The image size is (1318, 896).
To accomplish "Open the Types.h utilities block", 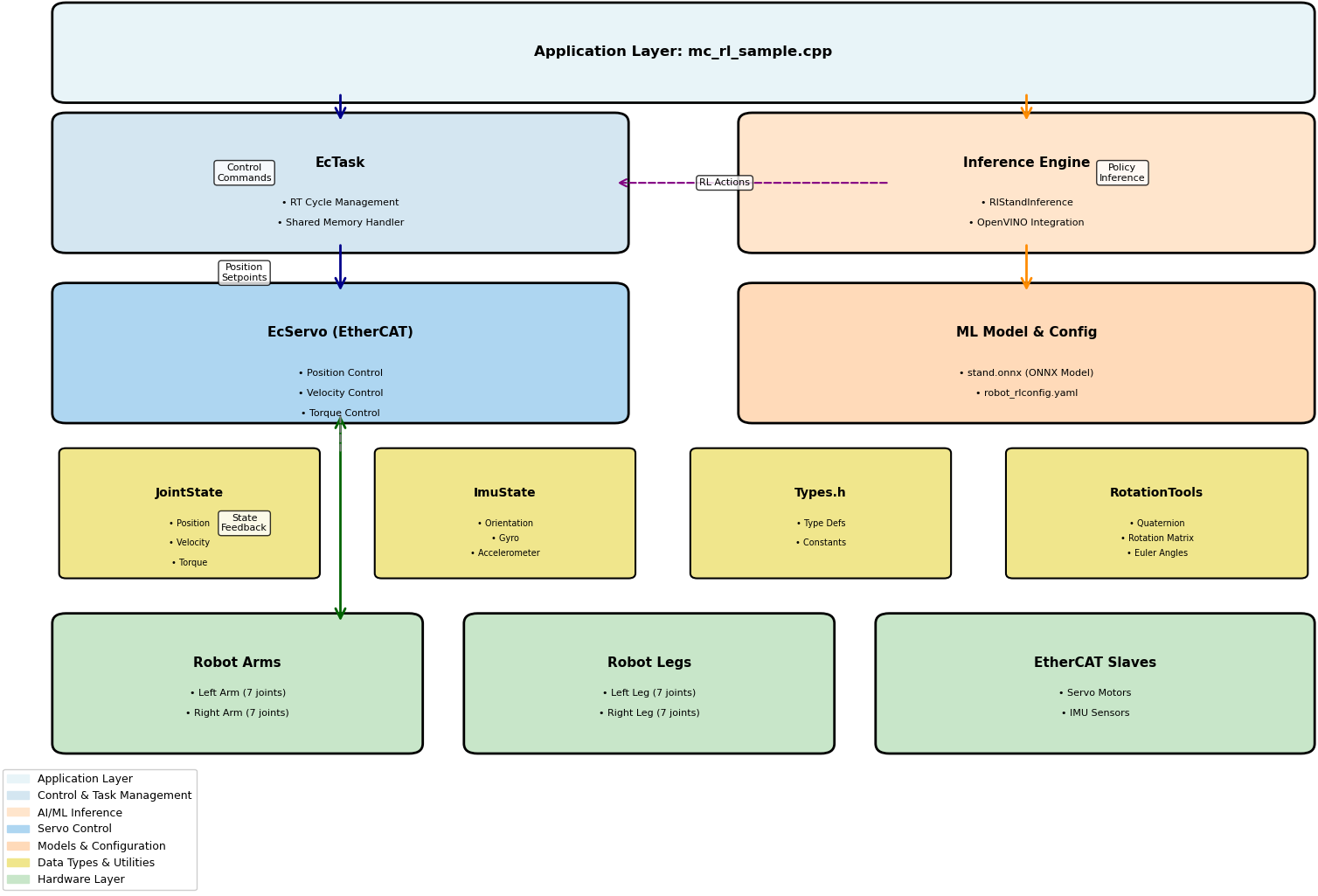I will click(x=820, y=512).
